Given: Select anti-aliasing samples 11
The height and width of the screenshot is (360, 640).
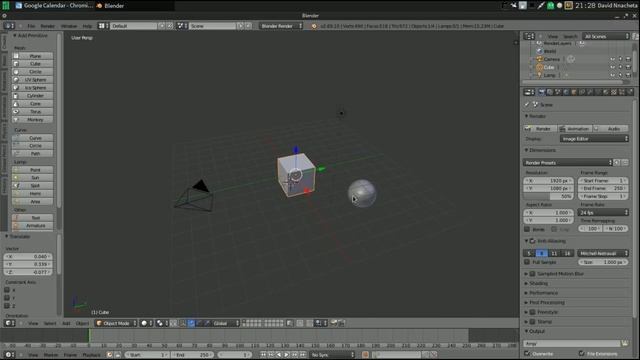Looking at the screenshot, I should point(554,253).
